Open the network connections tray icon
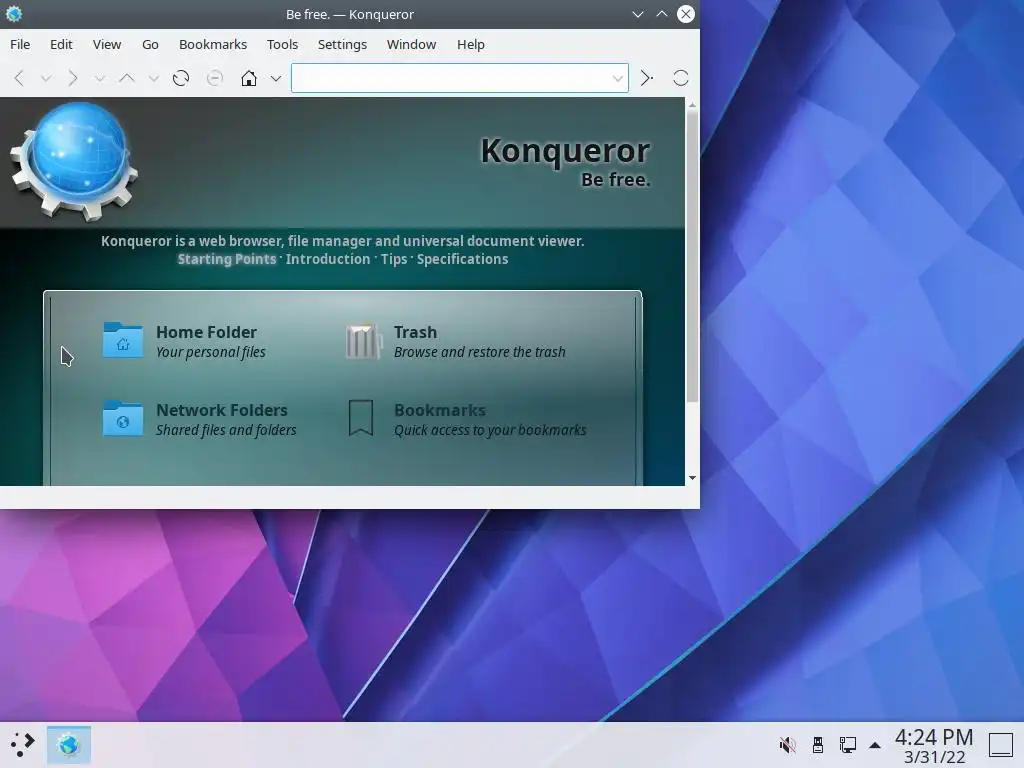 coord(848,744)
